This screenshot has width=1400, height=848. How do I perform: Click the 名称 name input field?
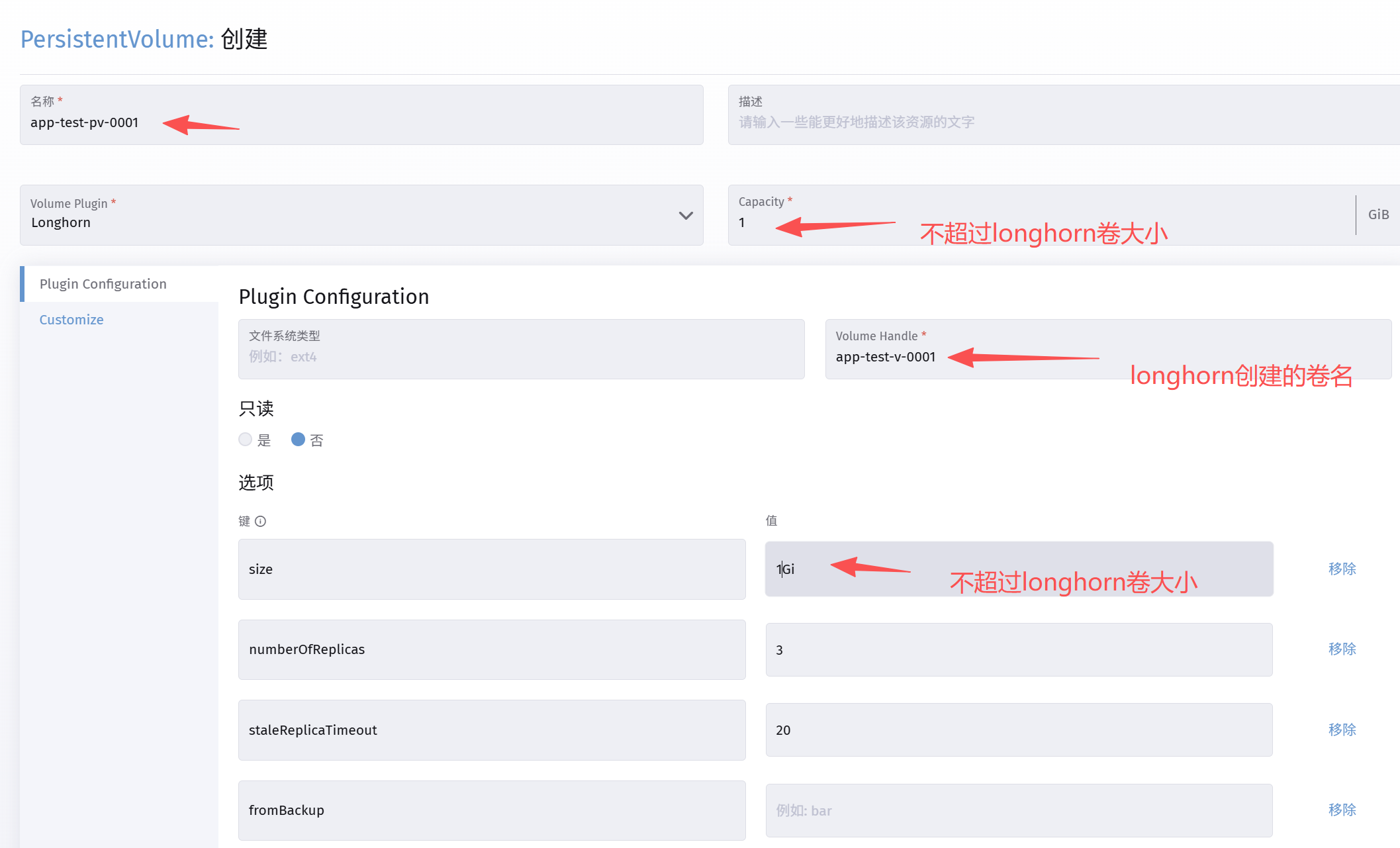[361, 115]
